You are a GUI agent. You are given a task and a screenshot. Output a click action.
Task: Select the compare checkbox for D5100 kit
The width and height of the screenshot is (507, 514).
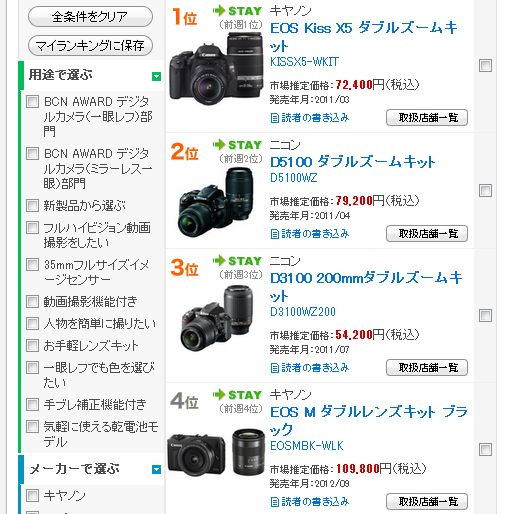click(485, 191)
